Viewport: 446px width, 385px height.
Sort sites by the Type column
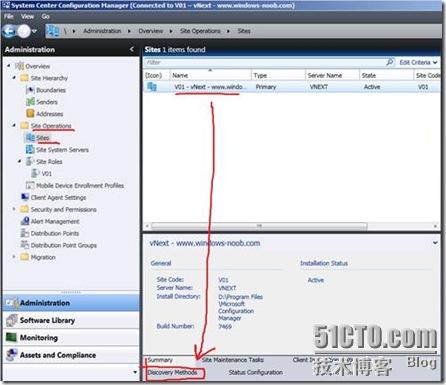click(x=278, y=75)
